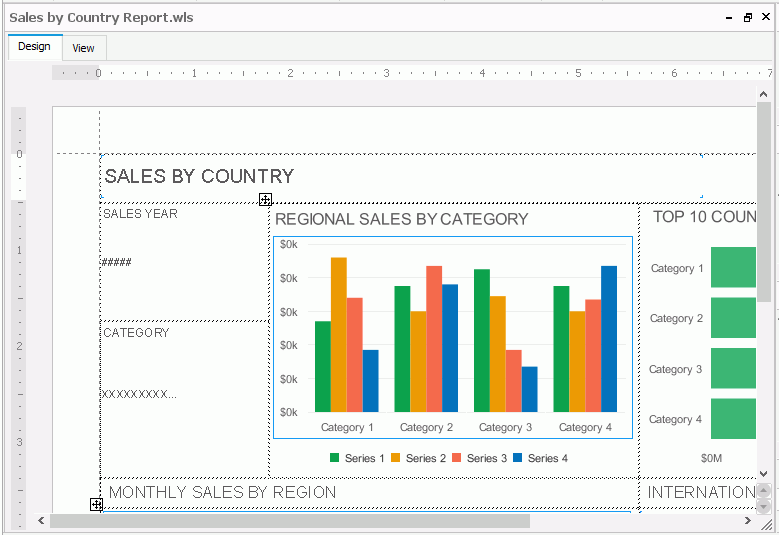Image resolution: width=779 pixels, height=535 pixels.
Task: Click the scroll left arrow of horizontal scrollbar
Action: [x=42, y=520]
